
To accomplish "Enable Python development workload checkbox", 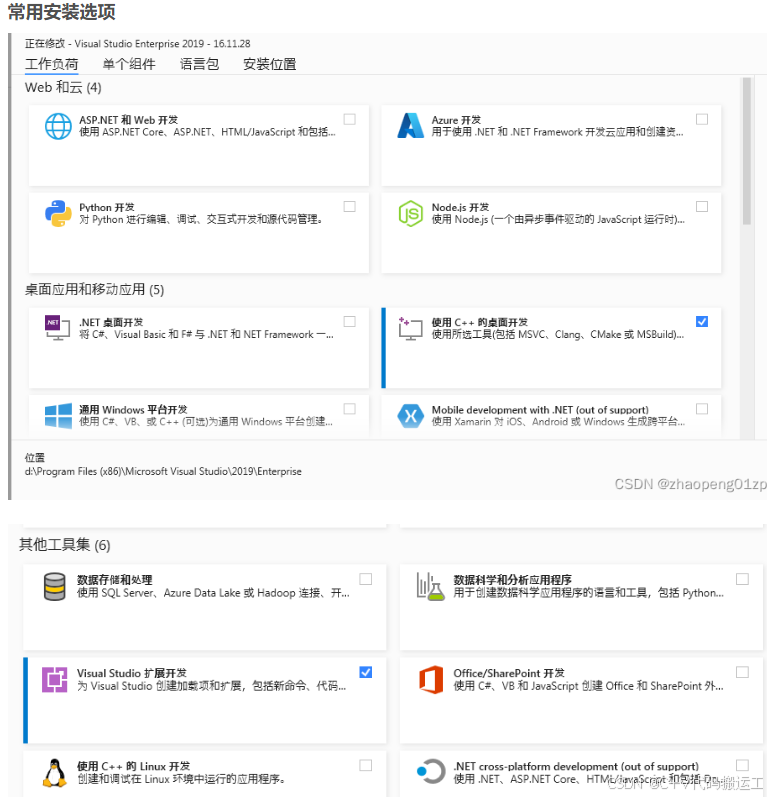I will point(350,206).
